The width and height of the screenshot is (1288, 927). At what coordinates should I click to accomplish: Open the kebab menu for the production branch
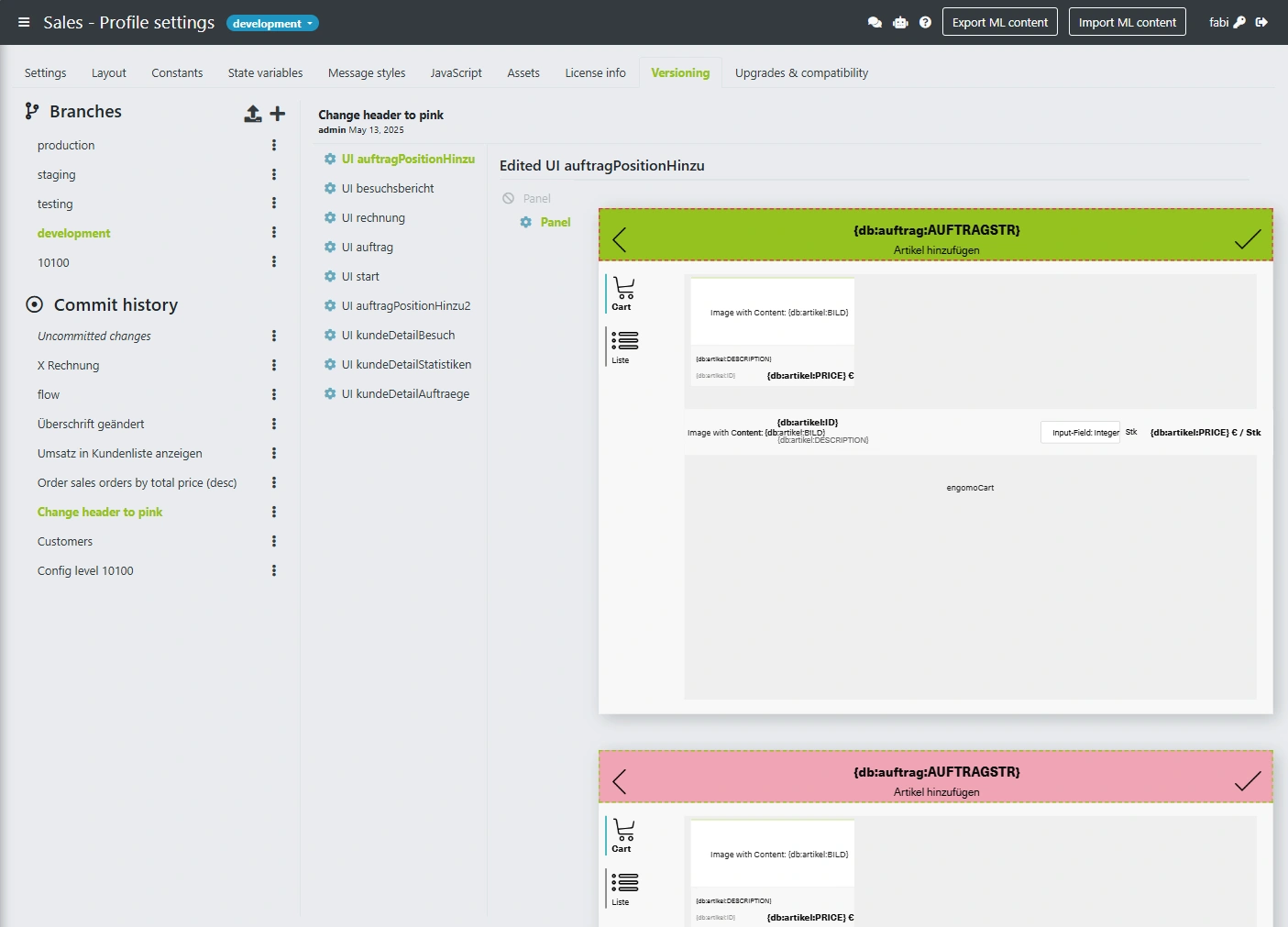pyautogui.click(x=274, y=144)
